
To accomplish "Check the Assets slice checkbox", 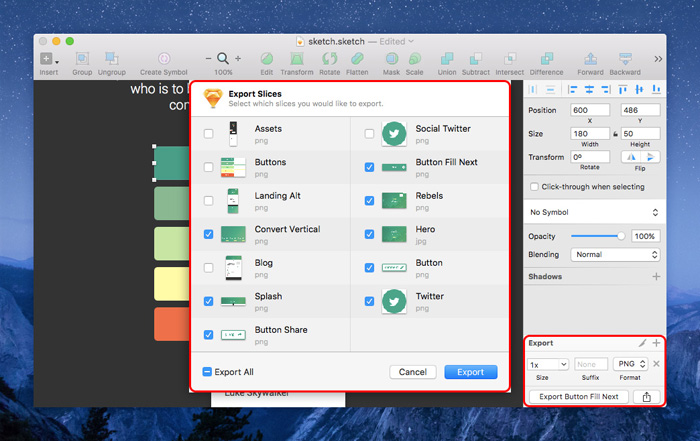I will [x=208, y=134].
